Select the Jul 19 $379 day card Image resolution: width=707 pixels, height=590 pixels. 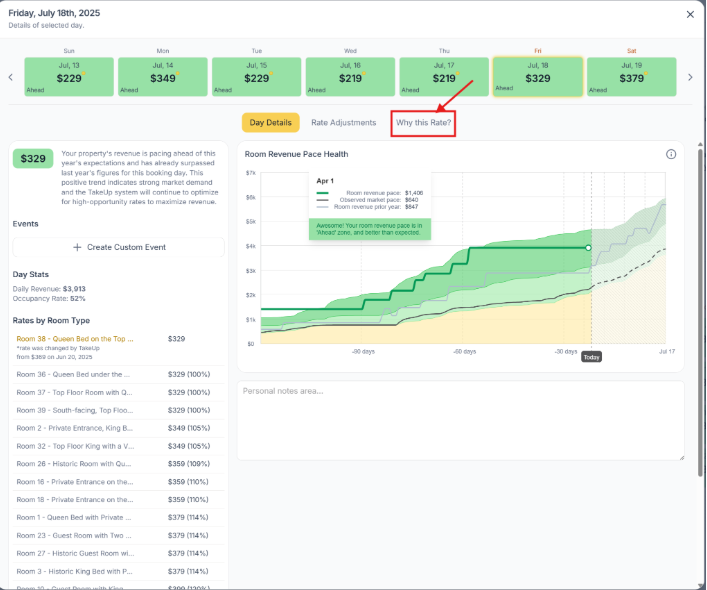click(632, 77)
